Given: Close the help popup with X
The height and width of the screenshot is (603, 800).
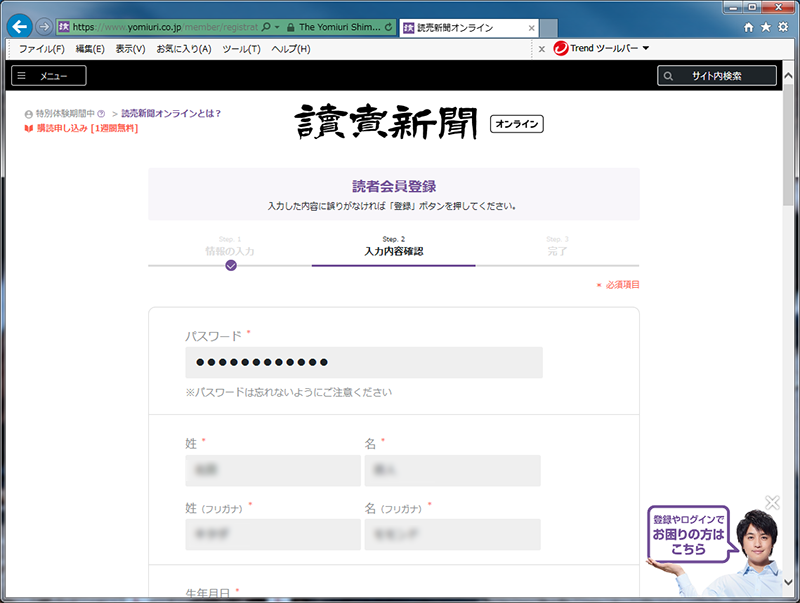Looking at the screenshot, I should [x=772, y=503].
